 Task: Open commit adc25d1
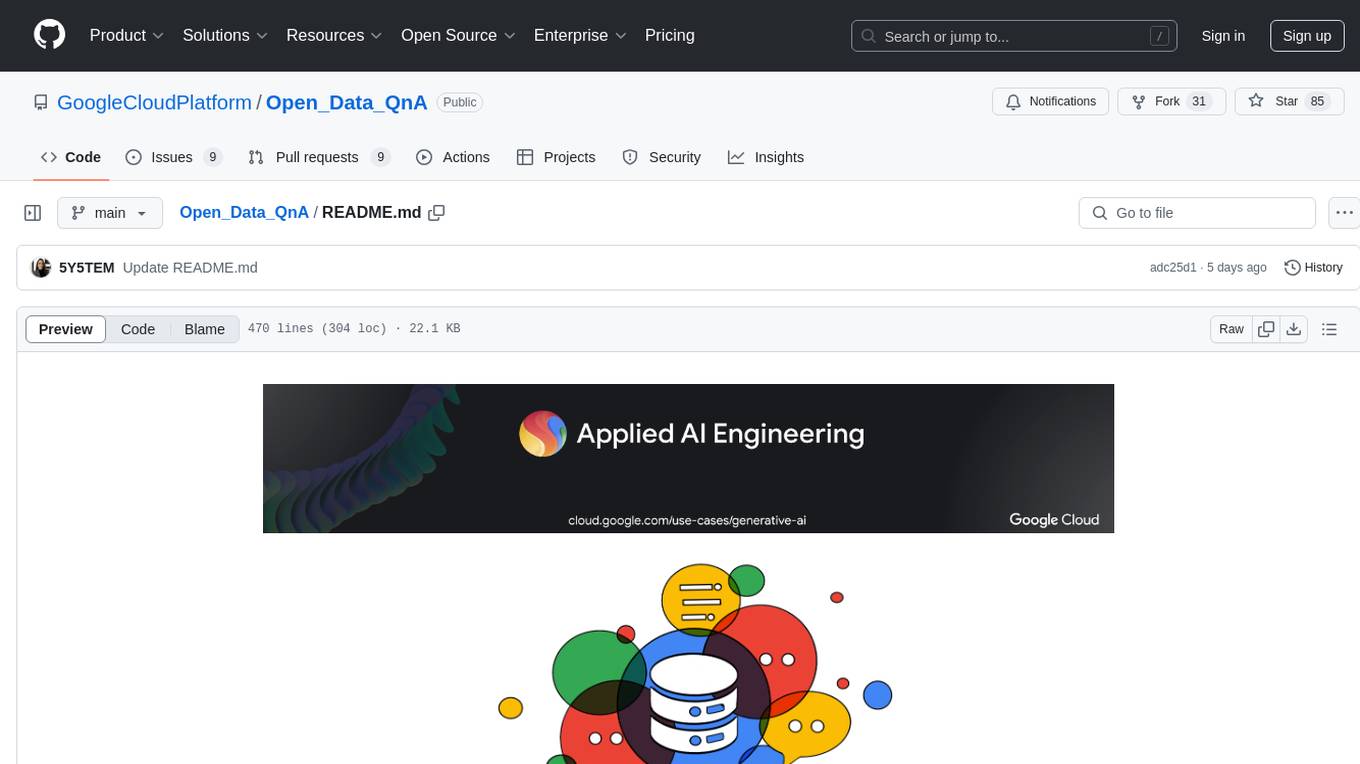click(x=1172, y=267)
